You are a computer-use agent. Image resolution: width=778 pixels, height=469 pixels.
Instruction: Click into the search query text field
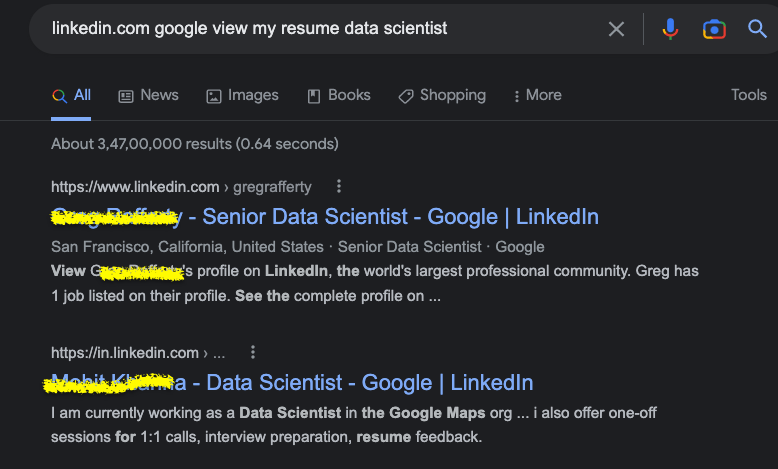pyautogui.click(x=300, y=29)
